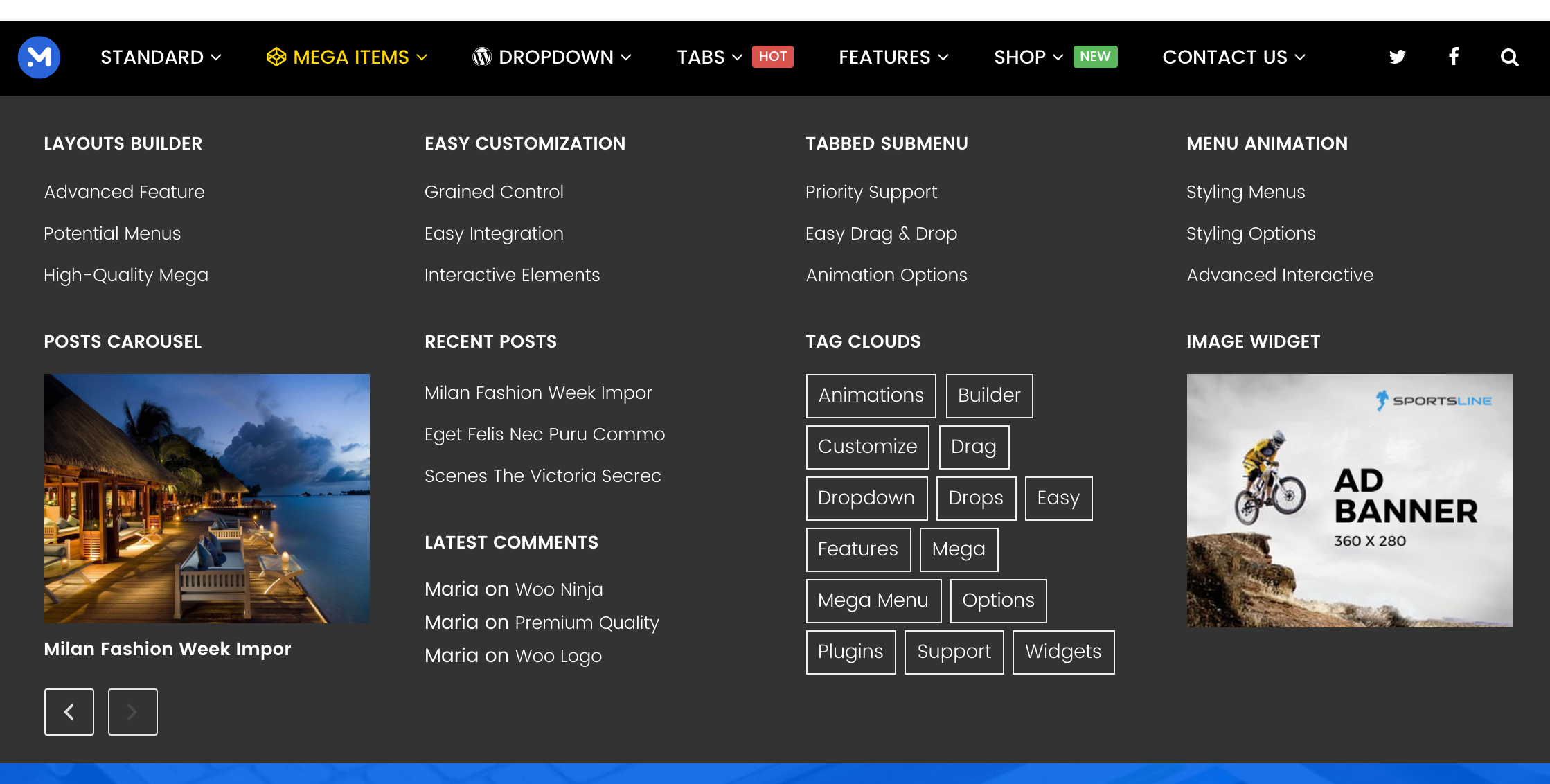1550x784 pixels.
Task: Toggle the Widgets tag
Action: click(1063, 652)
